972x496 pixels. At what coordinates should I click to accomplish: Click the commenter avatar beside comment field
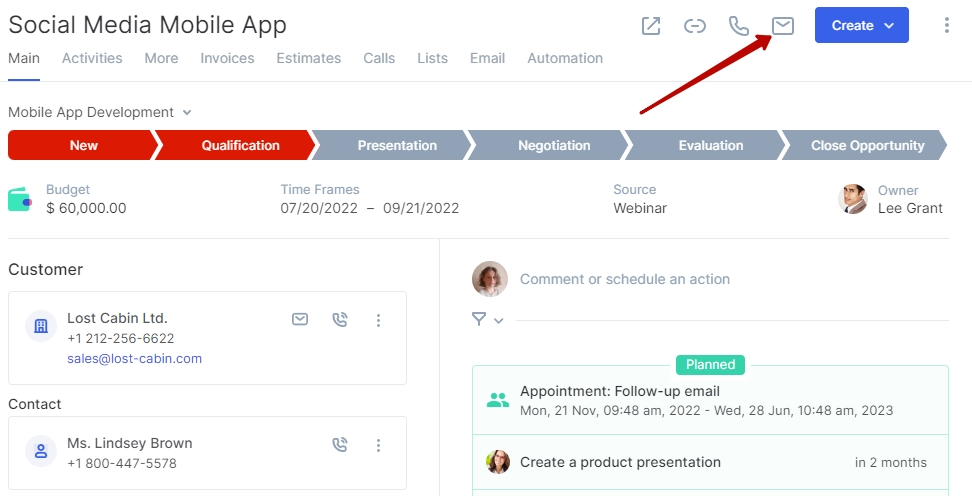click(490, 279)
